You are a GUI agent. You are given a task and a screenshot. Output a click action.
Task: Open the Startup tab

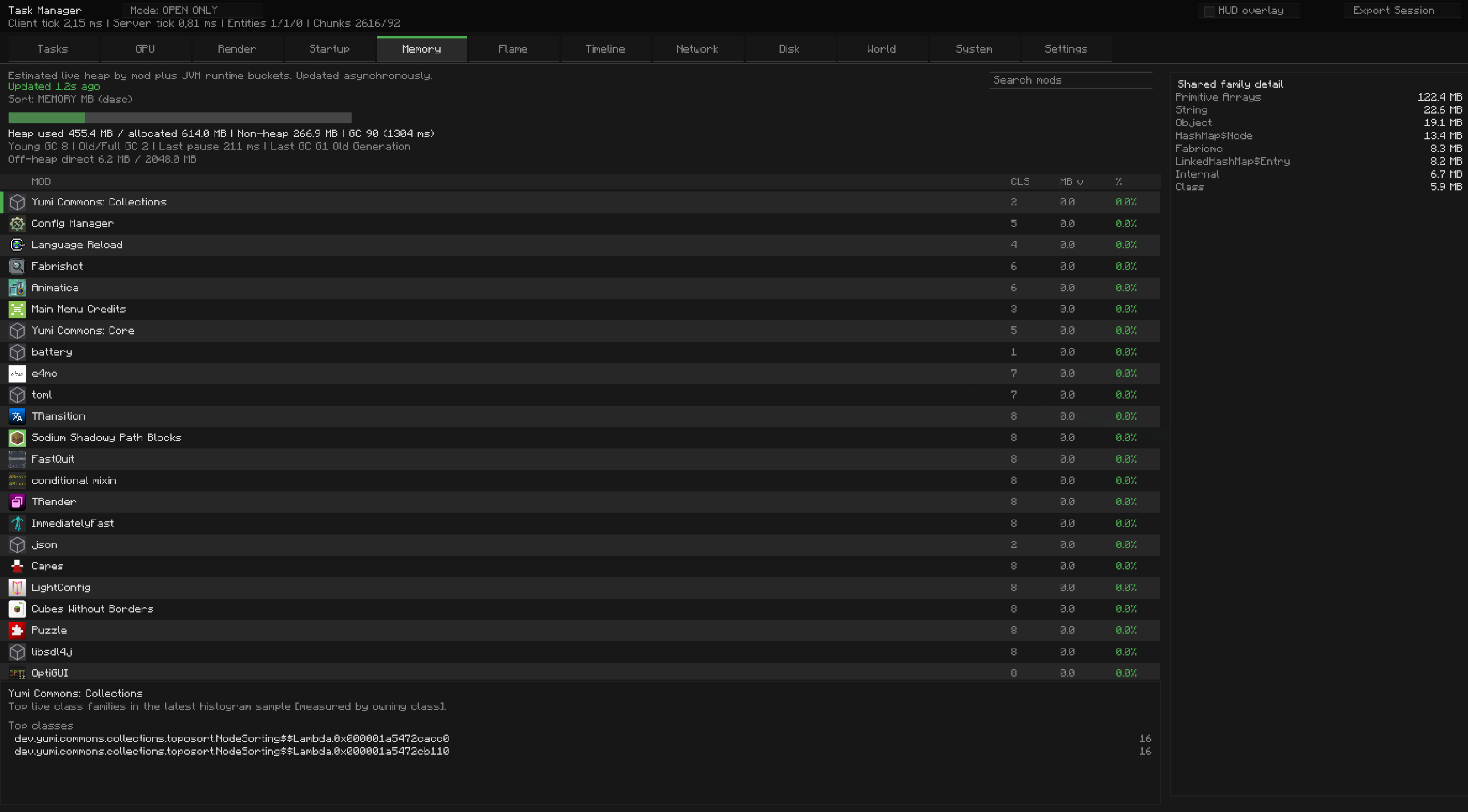329,49
